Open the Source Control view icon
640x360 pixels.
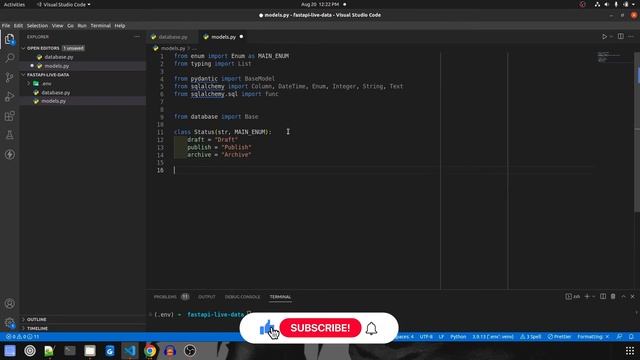coord(10,78)
